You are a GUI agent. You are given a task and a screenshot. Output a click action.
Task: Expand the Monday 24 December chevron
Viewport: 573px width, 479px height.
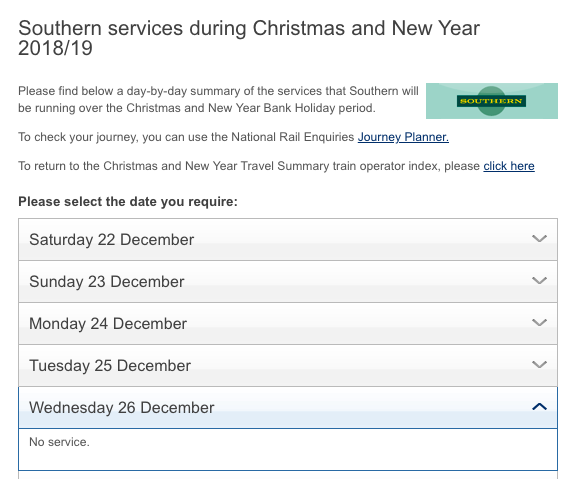tap(539, 323)
